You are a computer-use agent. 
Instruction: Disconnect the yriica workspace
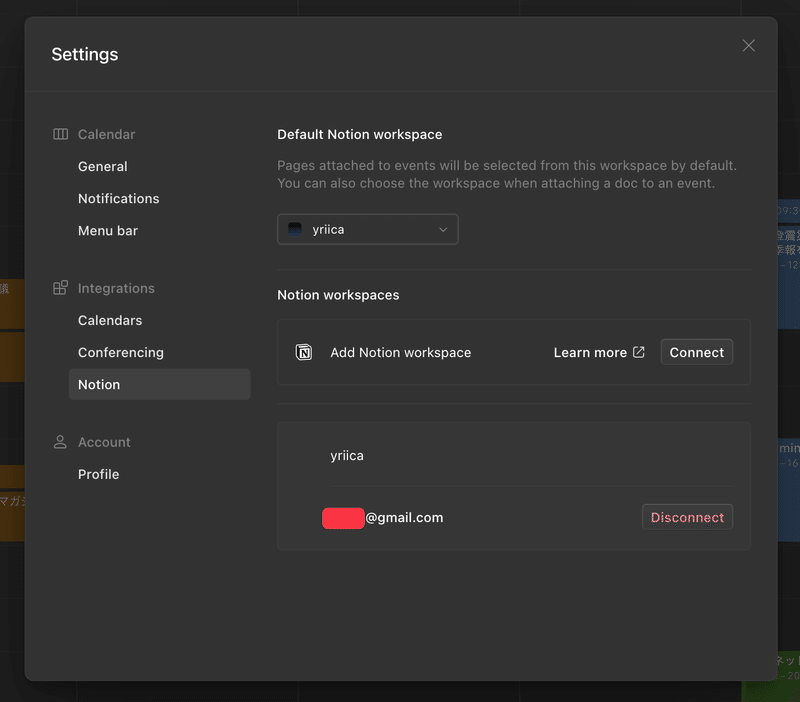687,517
